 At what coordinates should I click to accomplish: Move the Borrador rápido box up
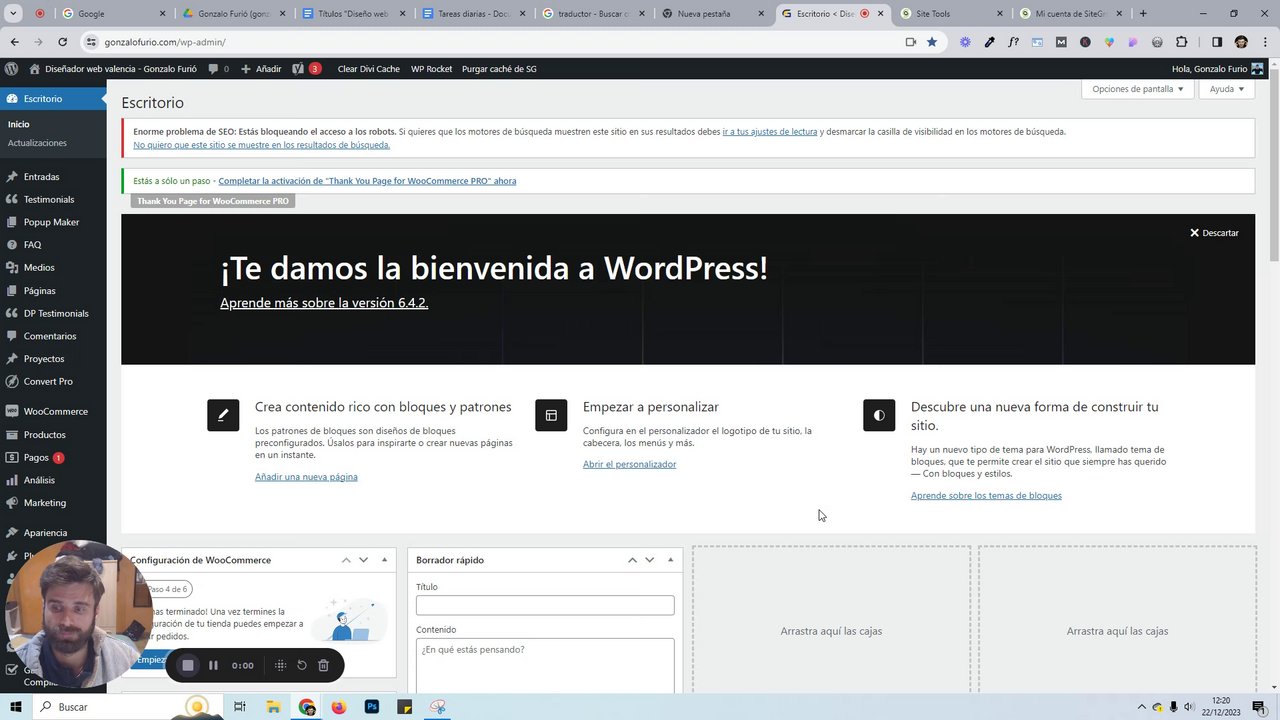click(632, 560)
